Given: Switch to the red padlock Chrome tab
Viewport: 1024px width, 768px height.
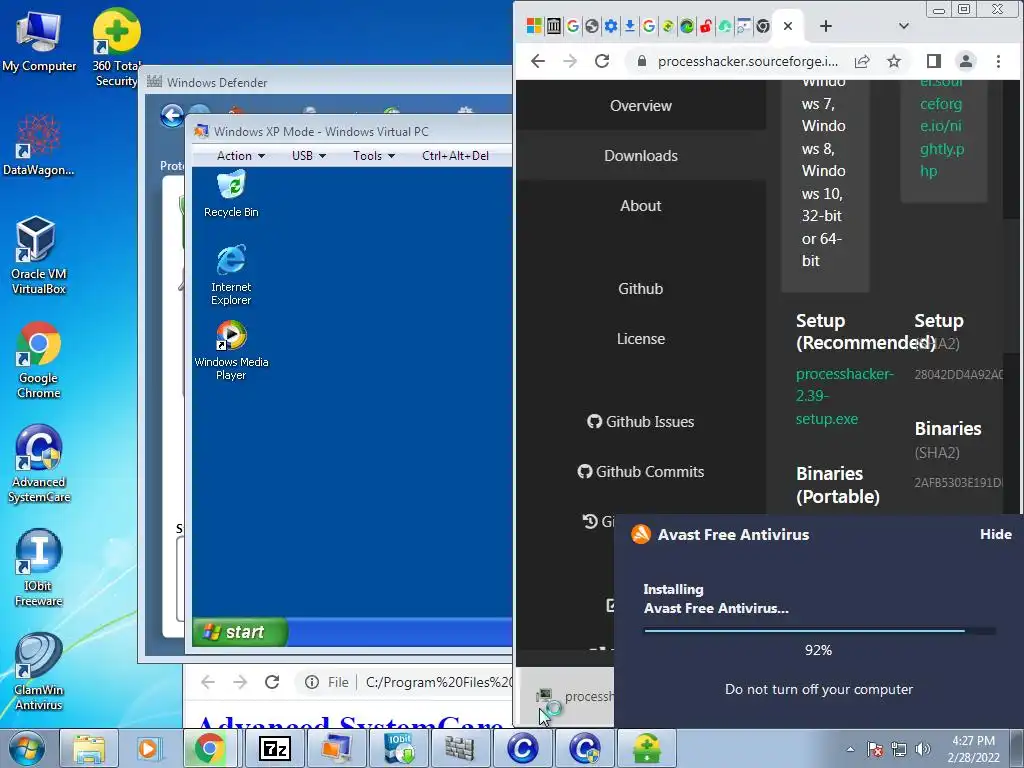Looking at the screenshot, I should (x=705, y=26).
